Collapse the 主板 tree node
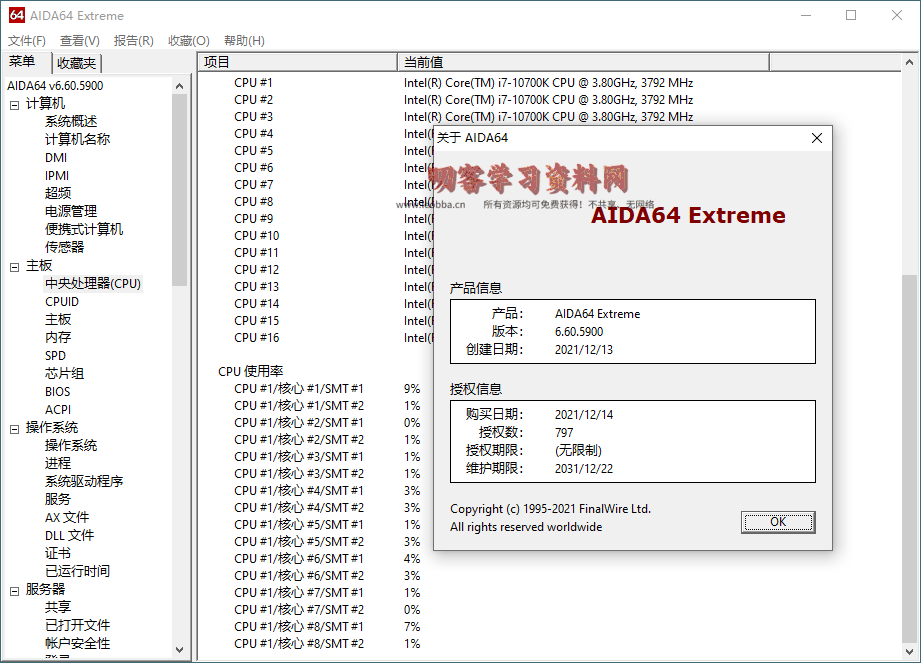Viewport: 921px width, 663px height. pyautogui.click(x=15, y=266)
